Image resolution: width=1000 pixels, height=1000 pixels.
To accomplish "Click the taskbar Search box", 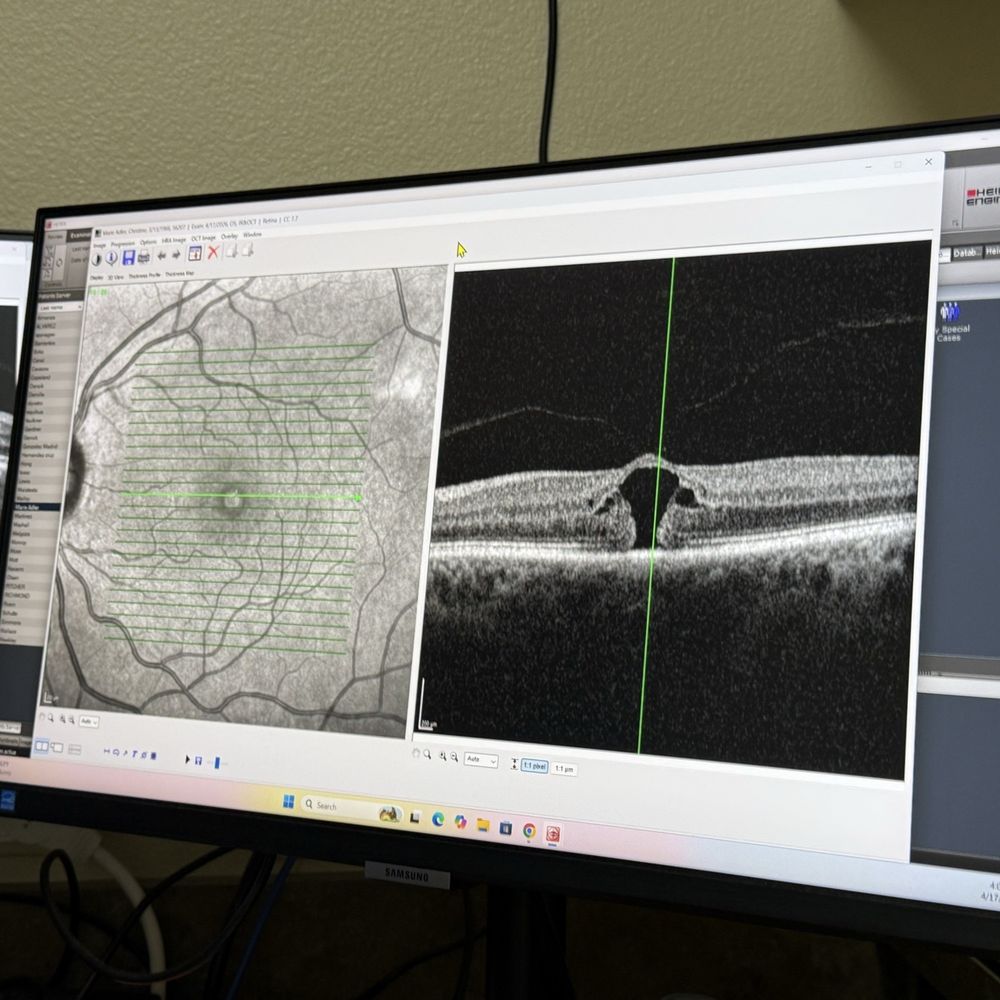I will click(352, 808).
